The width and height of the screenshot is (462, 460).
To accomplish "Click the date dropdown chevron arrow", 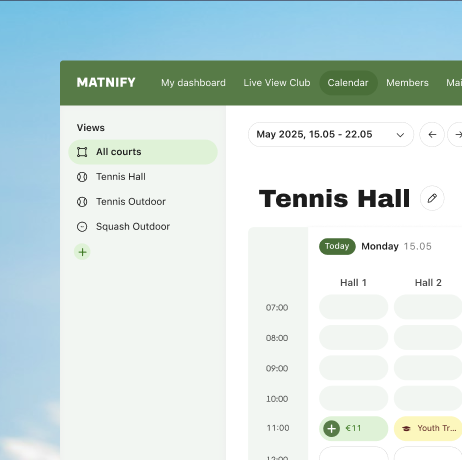I will point(400,135).
